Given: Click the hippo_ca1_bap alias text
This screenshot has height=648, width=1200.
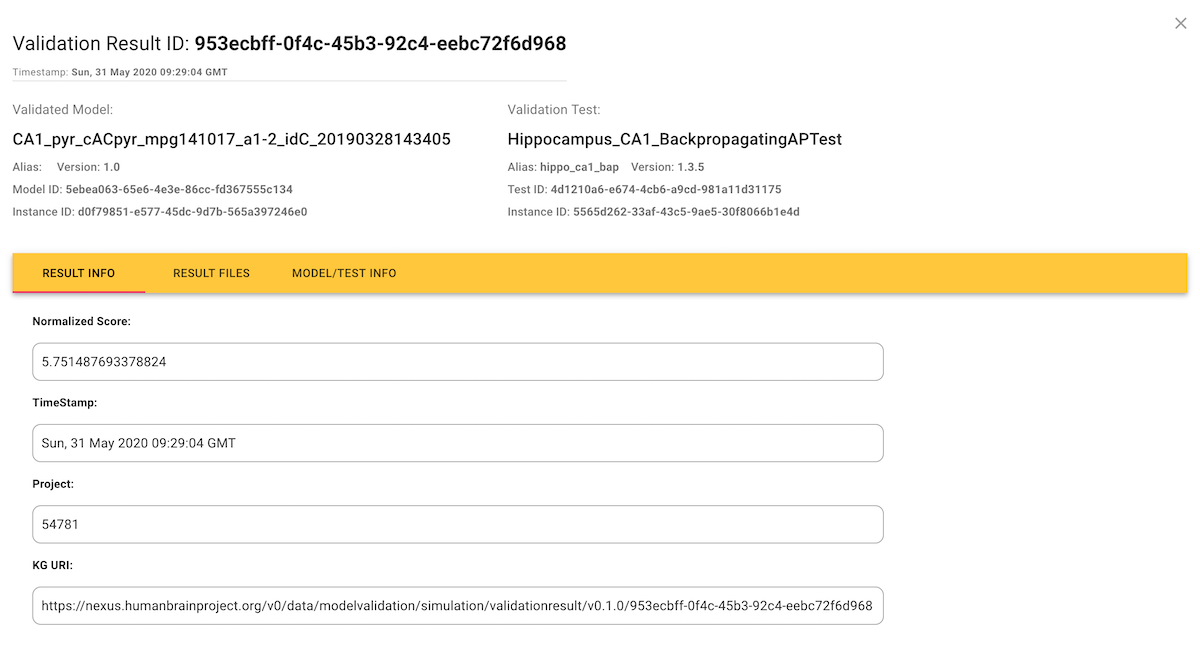Looking at the screenshot, I should click(x=579, y=167).
